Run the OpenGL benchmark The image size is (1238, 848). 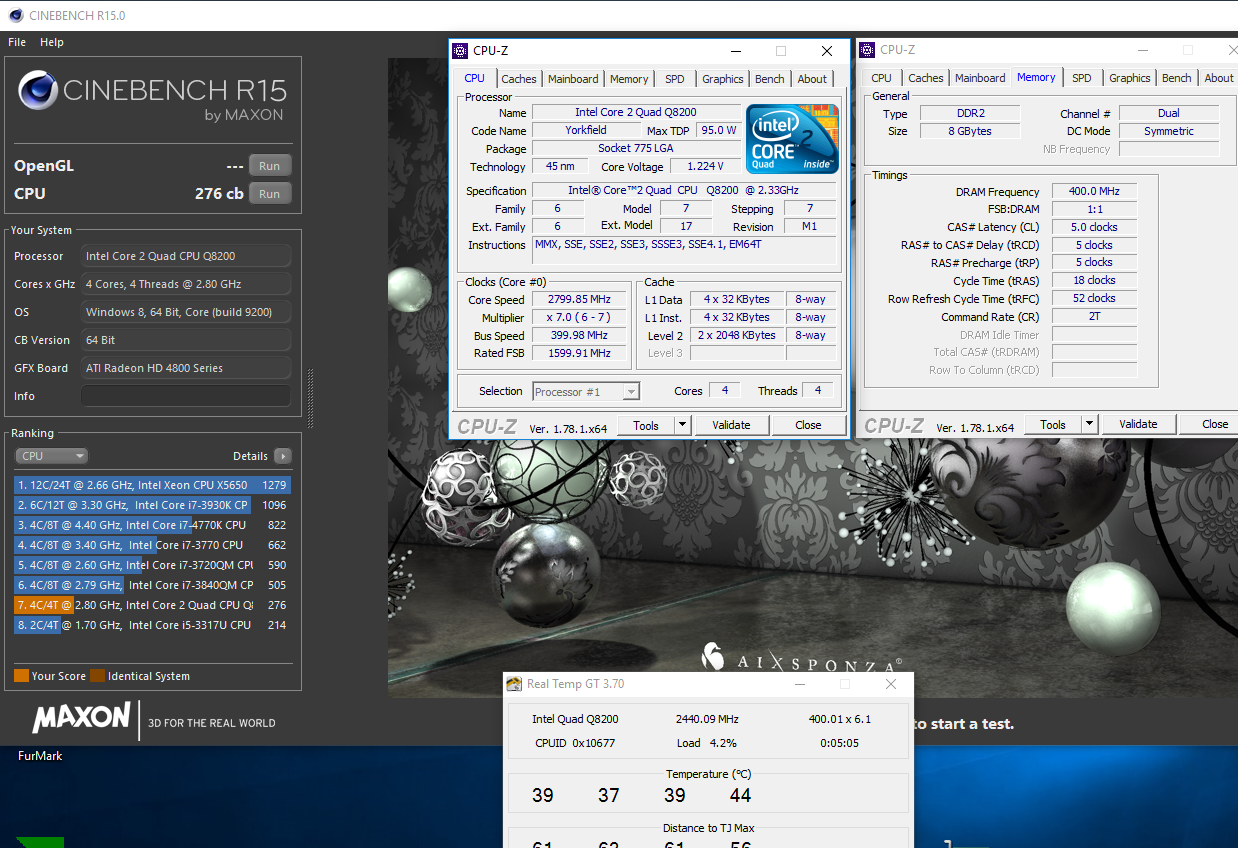point(270,166)
